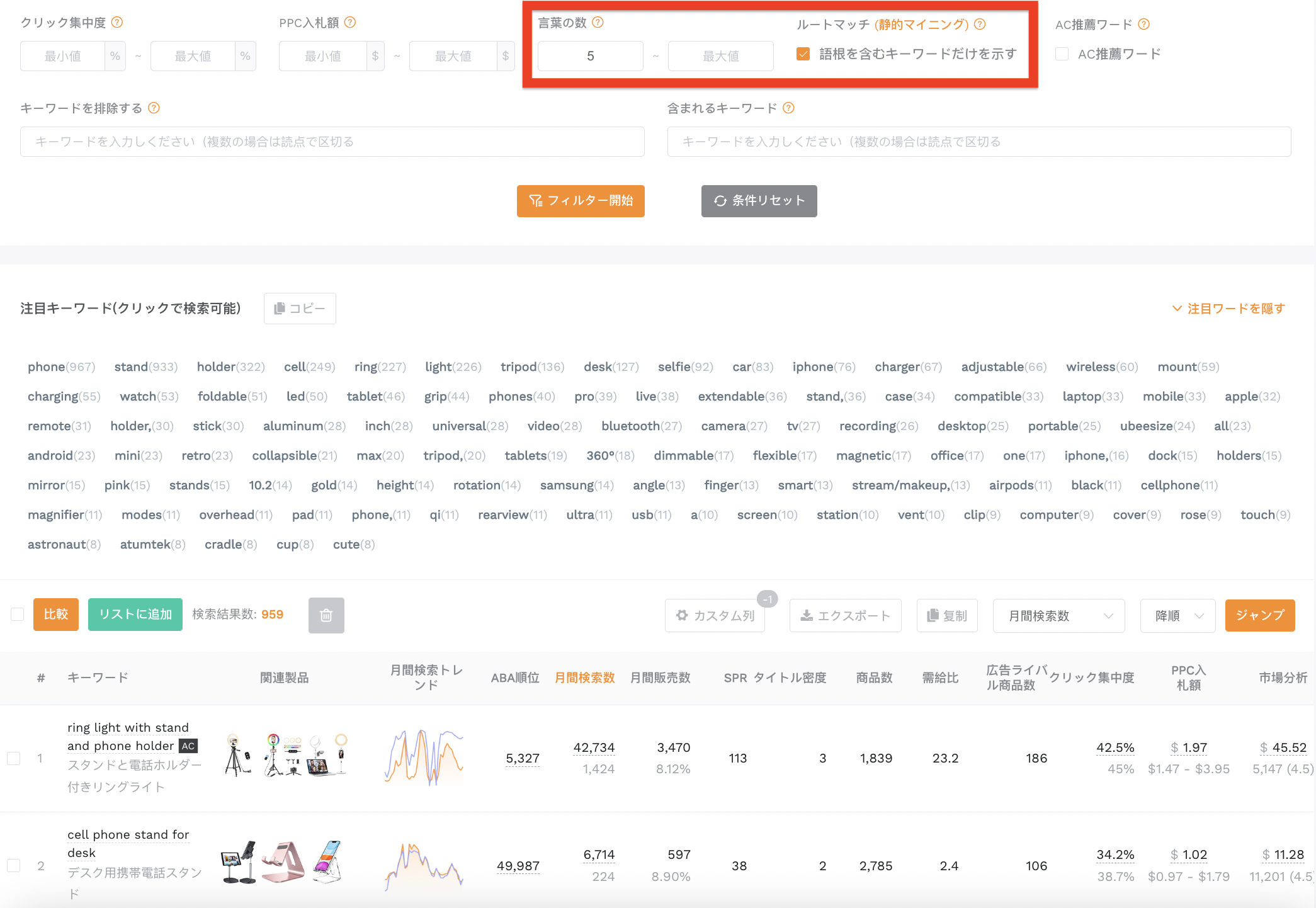Click the help icon beside ルートマッチ

click(980, 25)
